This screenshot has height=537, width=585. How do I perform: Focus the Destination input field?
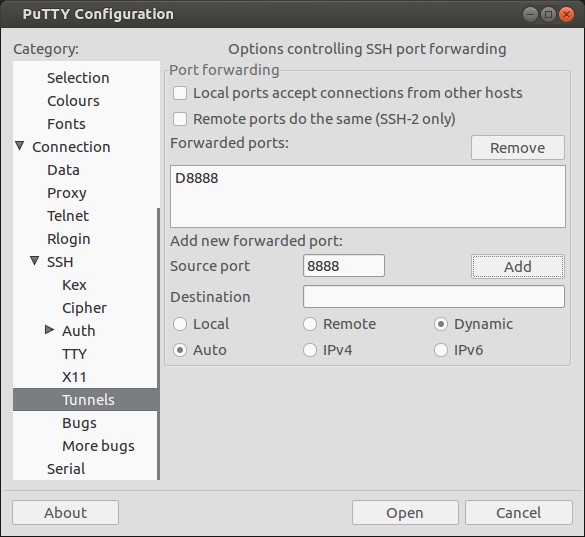(x=434, y=297)
